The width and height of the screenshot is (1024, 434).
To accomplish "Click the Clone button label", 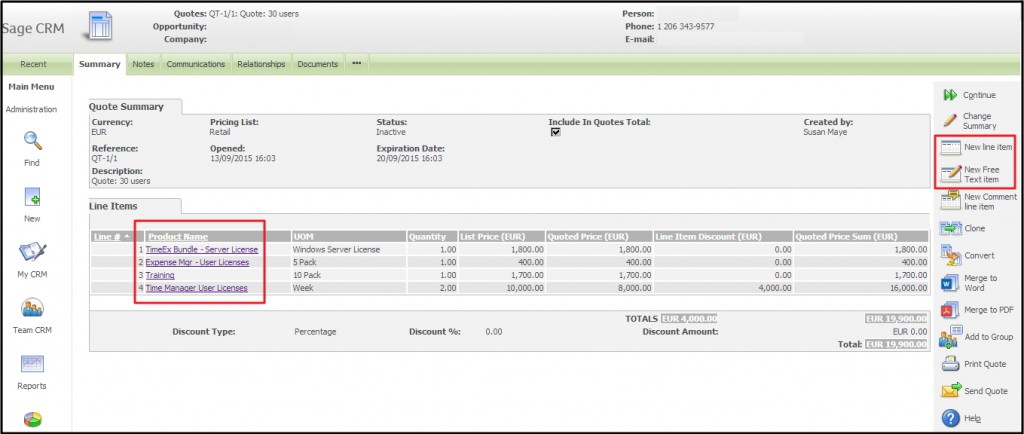I will click(974, 228).
